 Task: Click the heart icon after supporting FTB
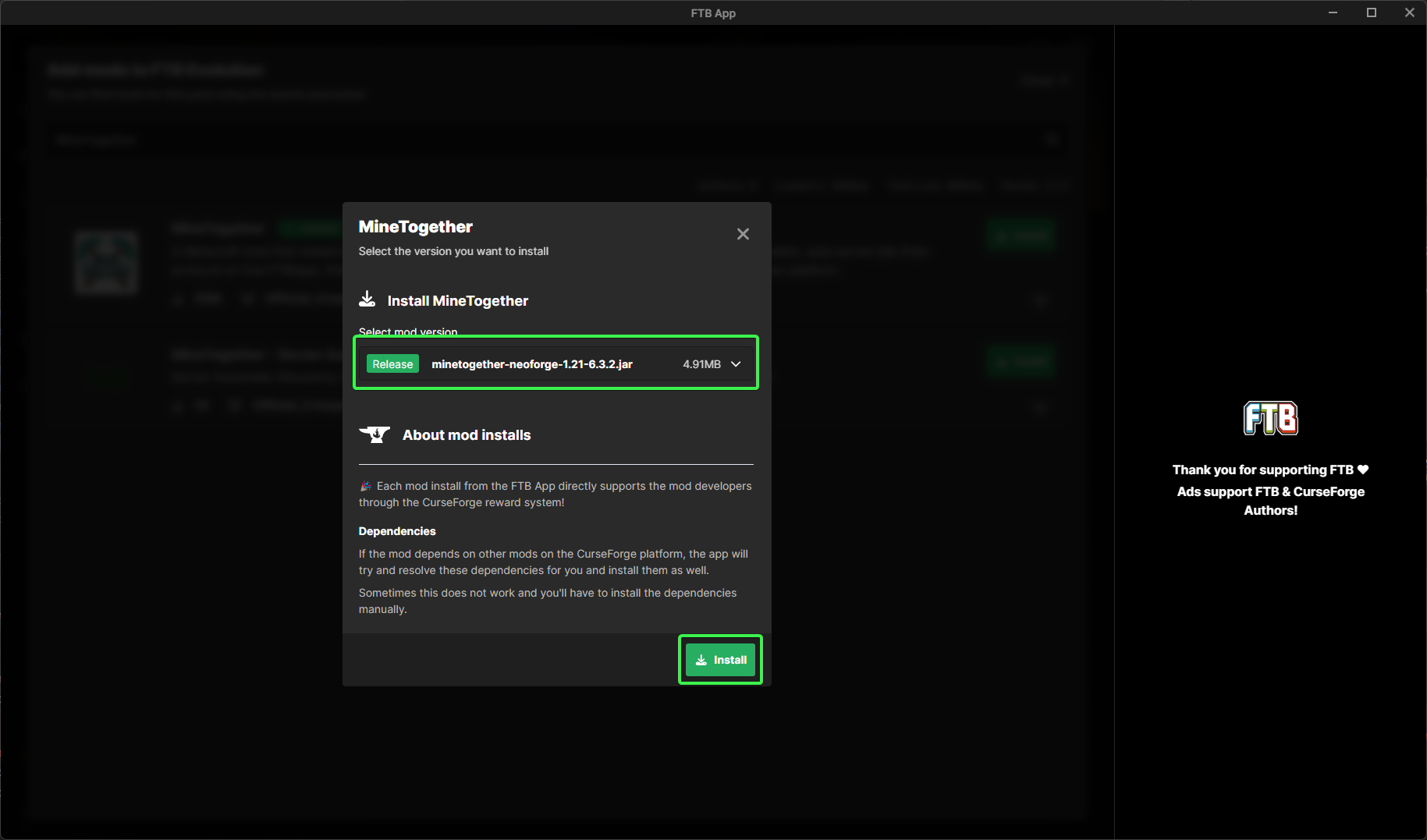click(x=1363, y=470)
